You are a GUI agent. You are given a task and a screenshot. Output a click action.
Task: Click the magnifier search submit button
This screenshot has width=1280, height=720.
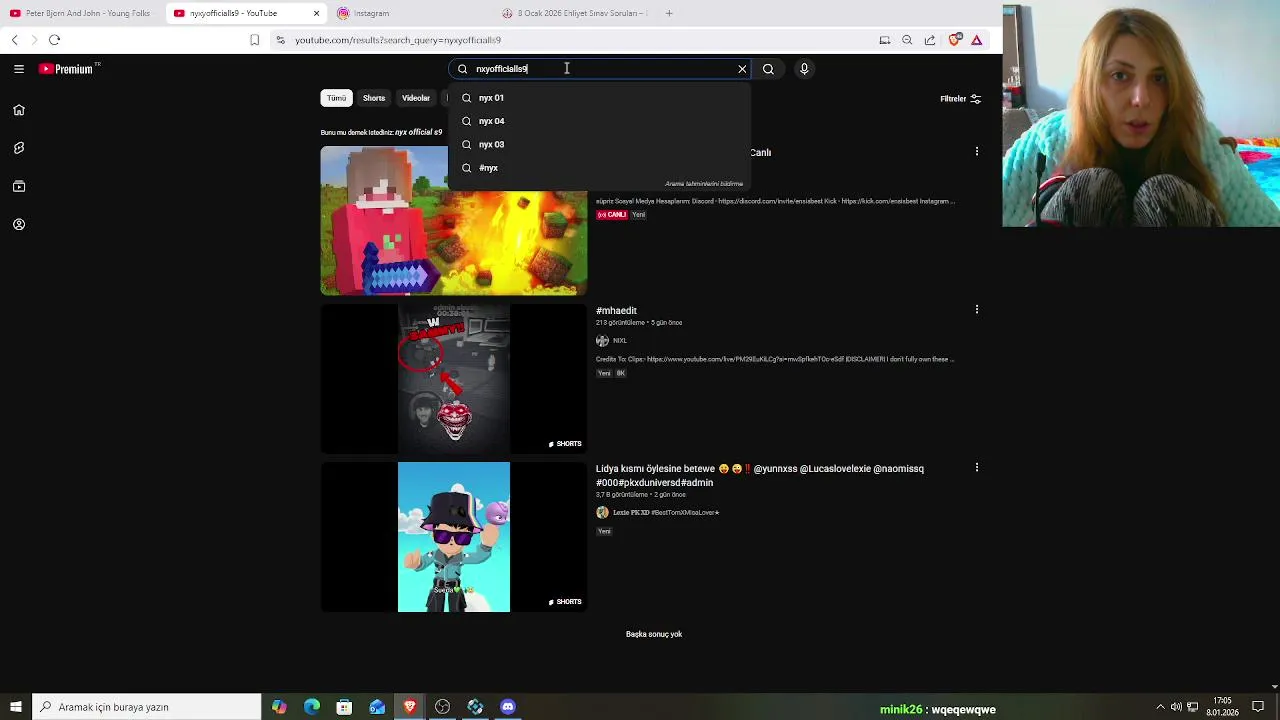coord(768,69)
